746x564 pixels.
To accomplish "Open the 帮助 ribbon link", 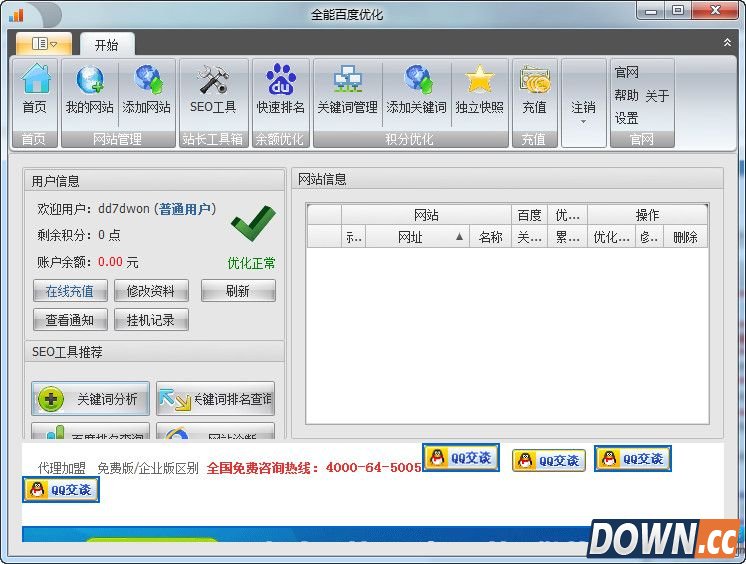I will click(x=626, y=96).
